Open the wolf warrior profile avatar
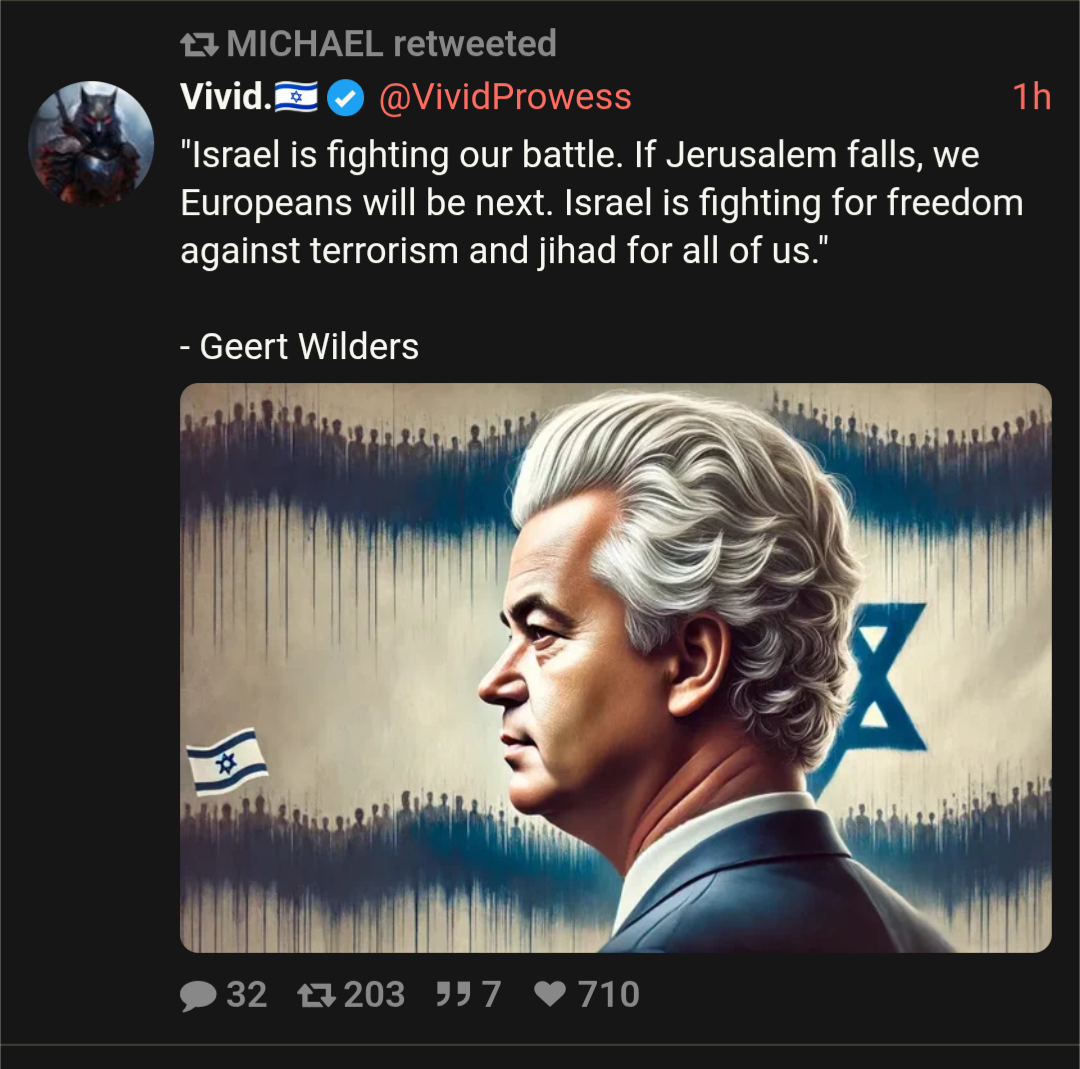This screenshot has width=1080, height=1069. 91,143
